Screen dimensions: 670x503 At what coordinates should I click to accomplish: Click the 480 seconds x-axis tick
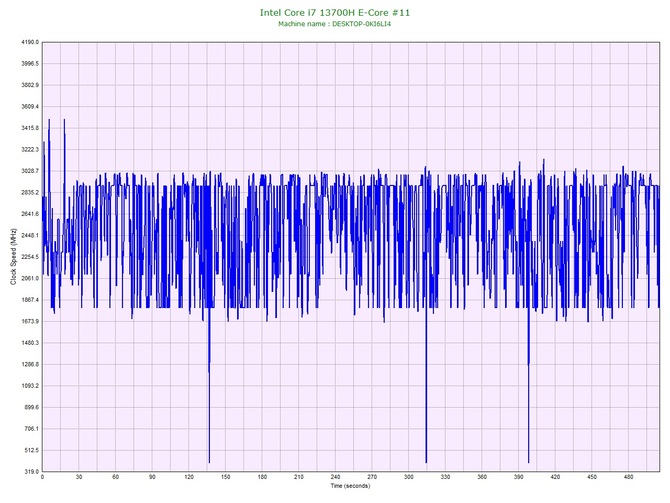629,477
